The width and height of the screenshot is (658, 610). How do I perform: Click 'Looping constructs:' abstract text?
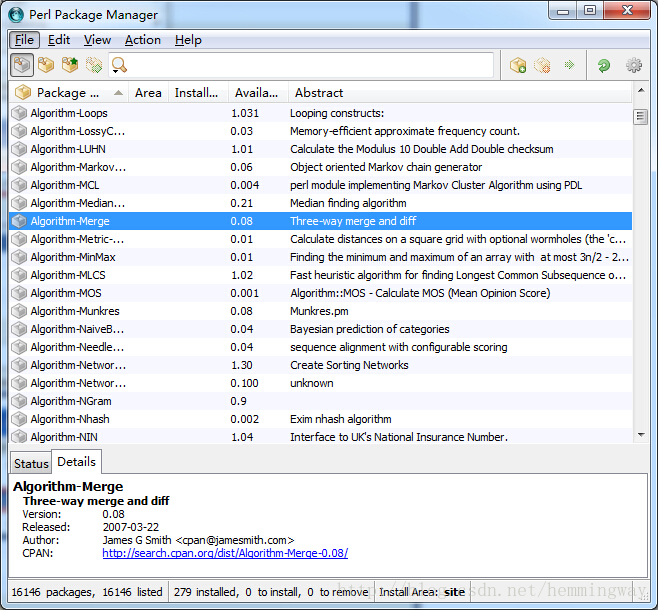[337, 113]
